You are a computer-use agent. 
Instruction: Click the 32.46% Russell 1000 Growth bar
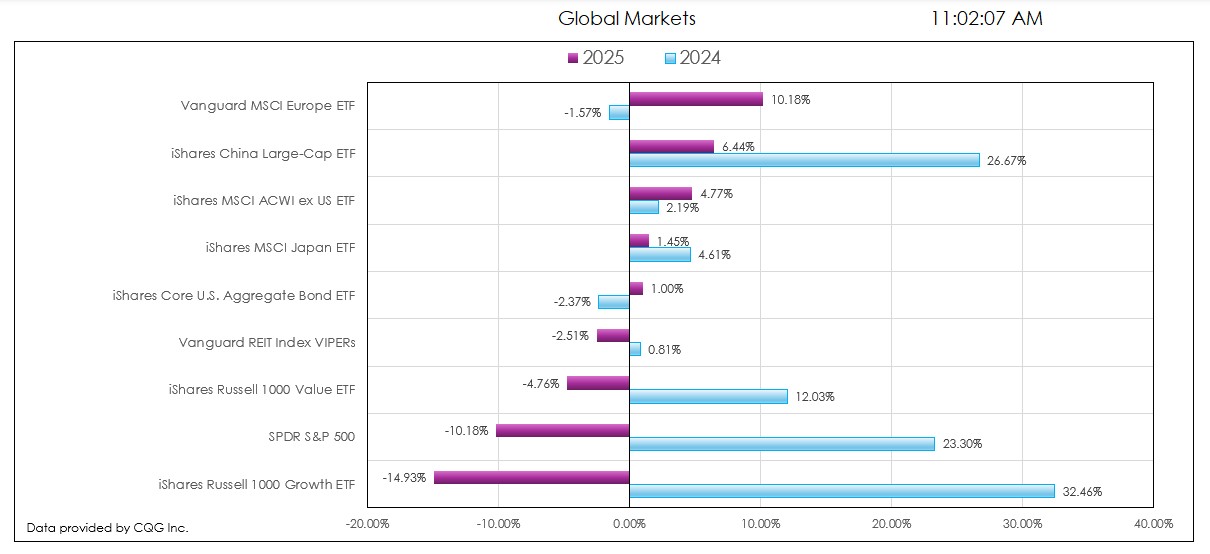[841, 491]
